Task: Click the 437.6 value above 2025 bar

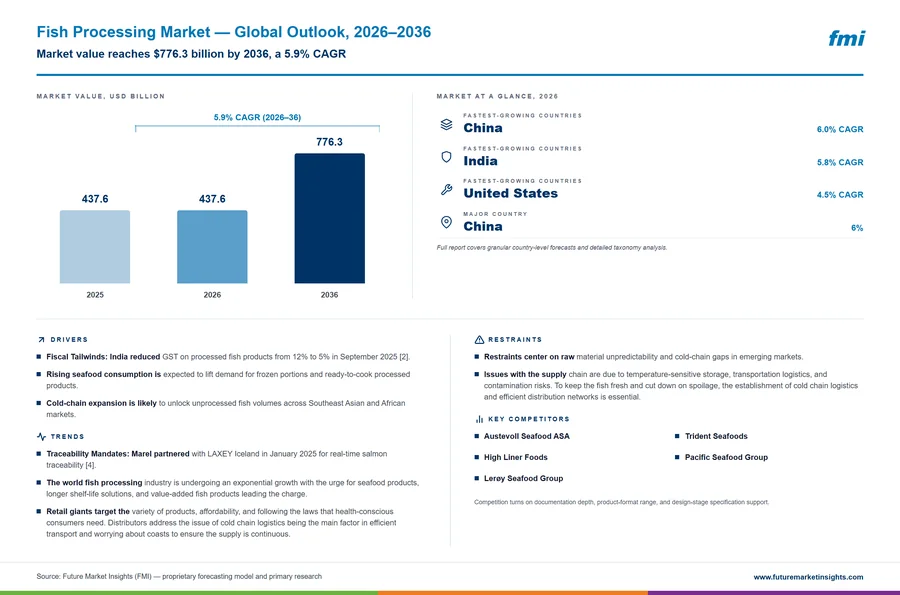Action: [95, 199]
